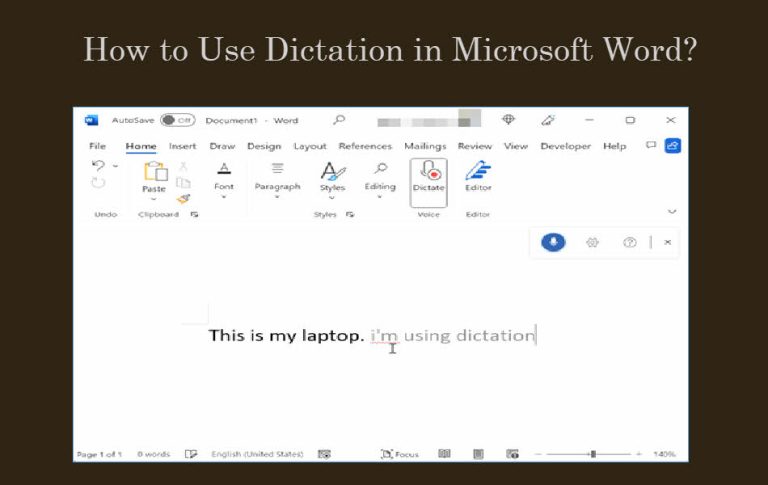
Task: Click the zoom slider handle
Action: 593,454
